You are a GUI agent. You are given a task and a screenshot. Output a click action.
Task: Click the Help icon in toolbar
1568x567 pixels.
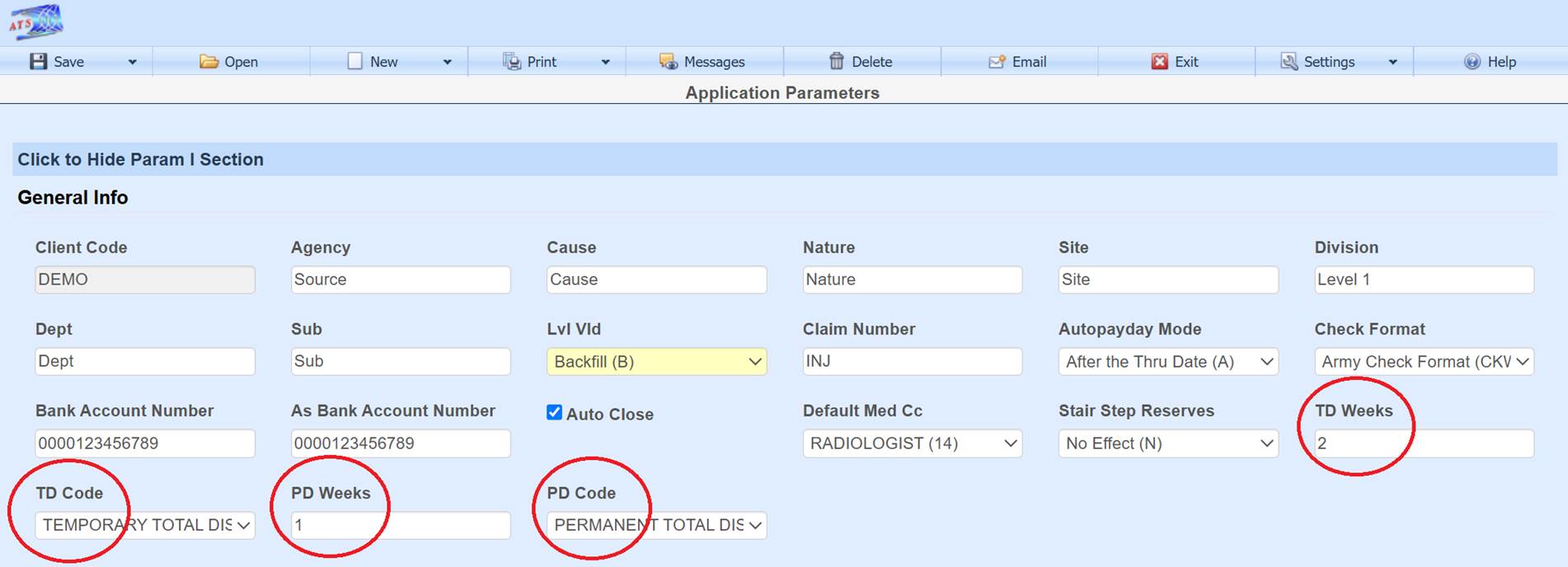click(1472, 62)
